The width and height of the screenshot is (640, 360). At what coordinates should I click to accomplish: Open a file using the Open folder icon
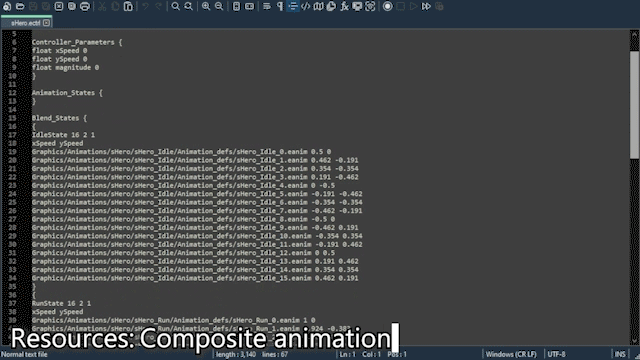point(20,6)
